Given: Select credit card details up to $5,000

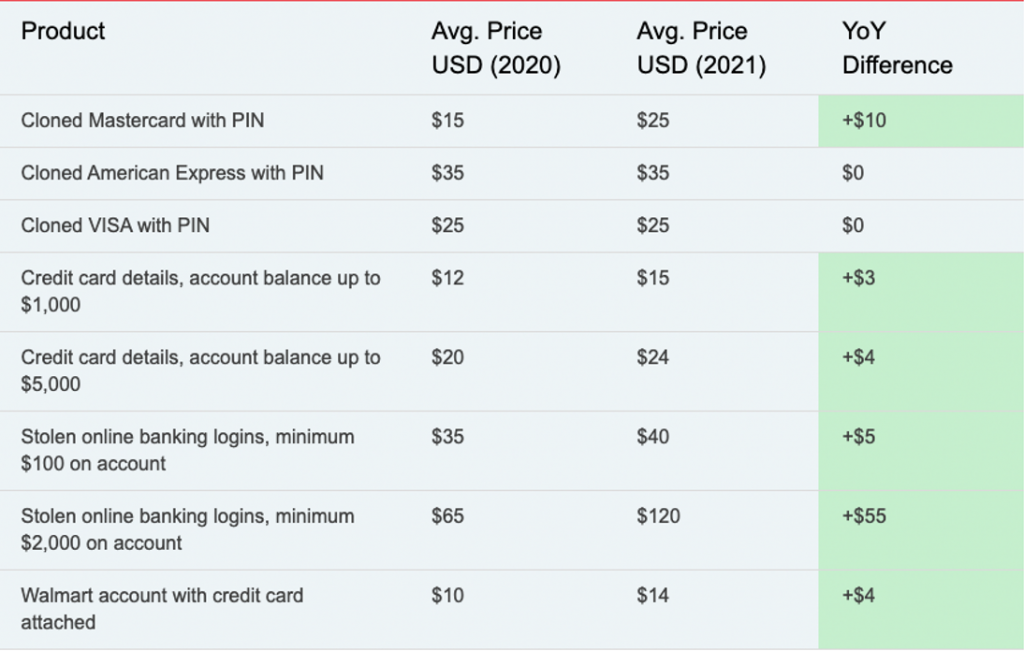Looking at the screenshot, I should pyautogui.click(x=200, y=371).
